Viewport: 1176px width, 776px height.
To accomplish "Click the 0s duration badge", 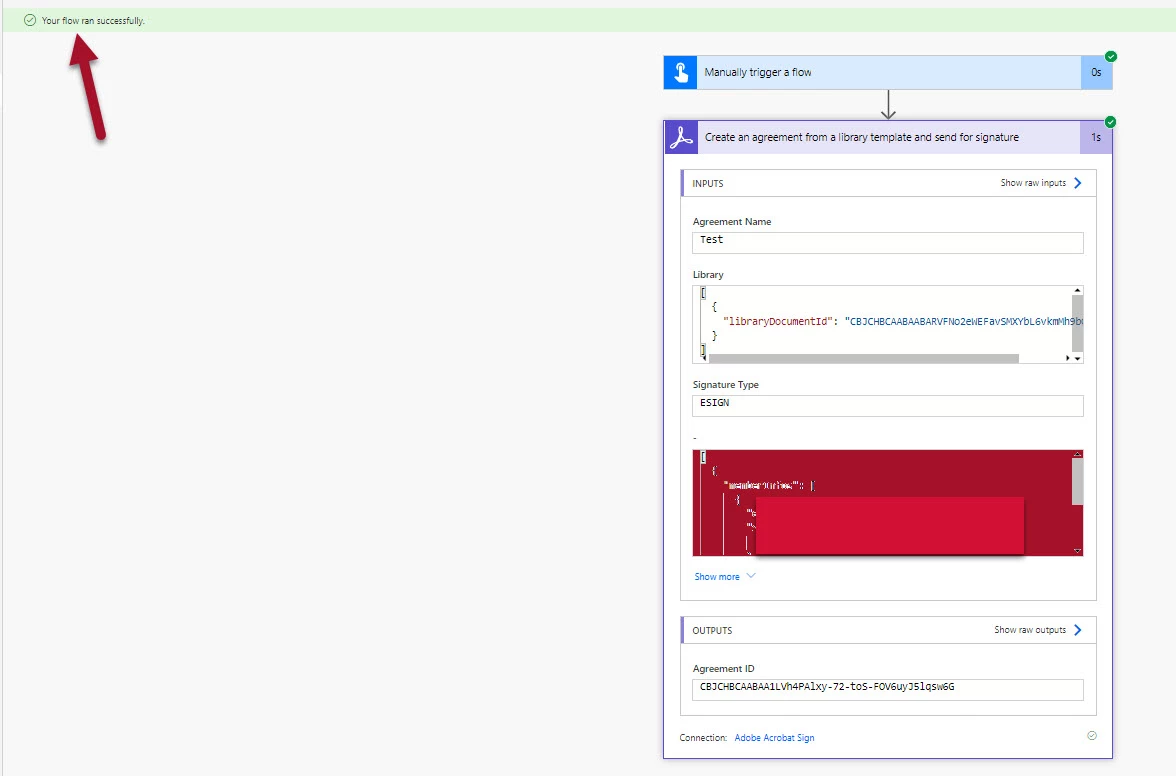I will coord(1096,73).
